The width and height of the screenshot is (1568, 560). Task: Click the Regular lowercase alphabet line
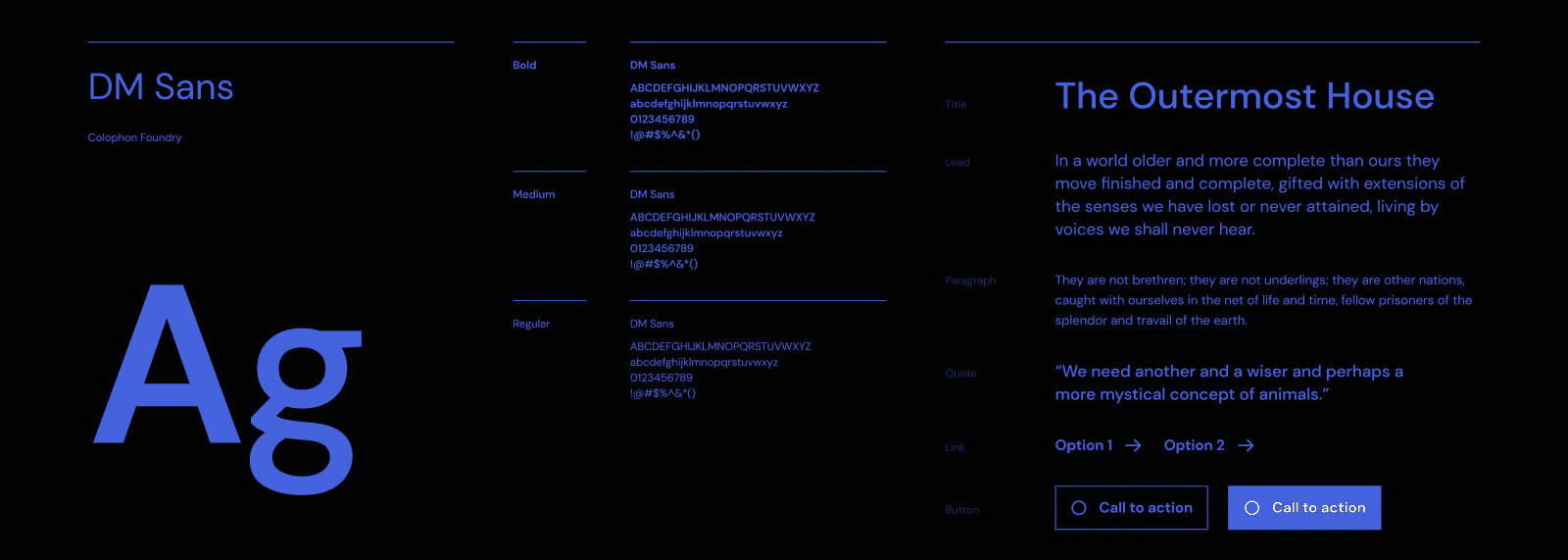tap(704, 363)
